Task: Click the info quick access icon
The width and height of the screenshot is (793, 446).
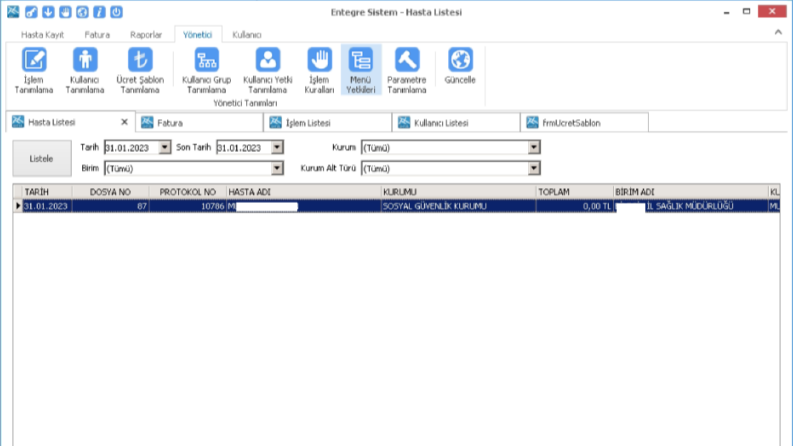Action: [x=99, y=12]
